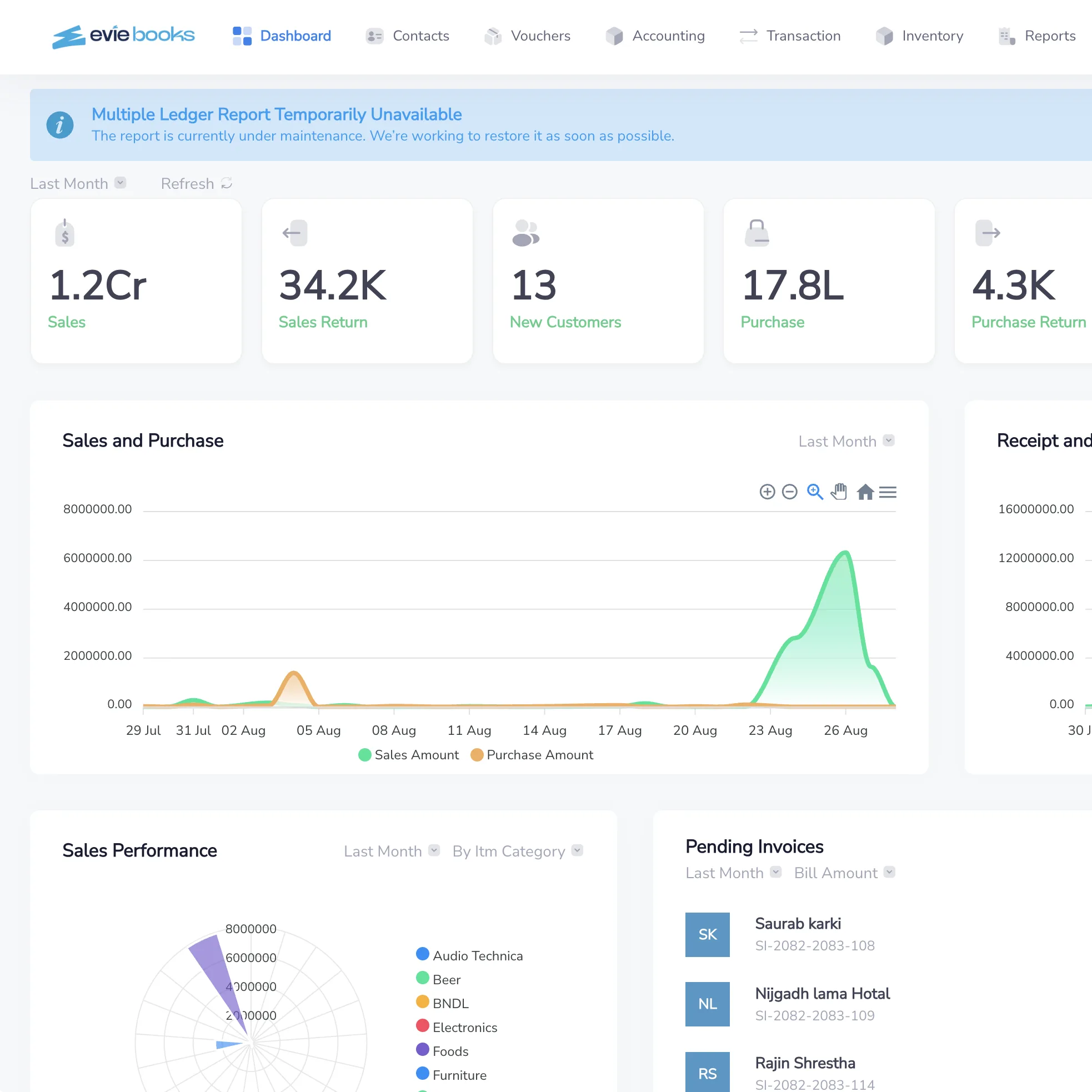Expand Sales Performance Last Month dropdown
The height and width of the screenshot is (1092, 1092).
(x=392, y=850)
